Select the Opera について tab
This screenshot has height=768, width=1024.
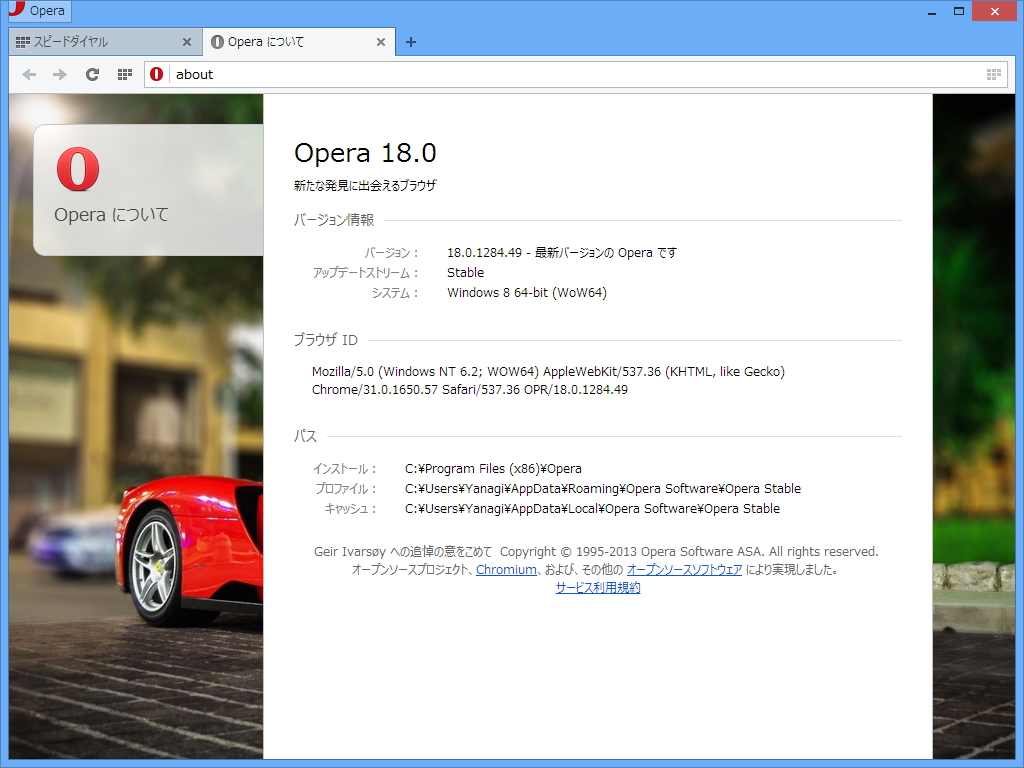pos(299,42)
